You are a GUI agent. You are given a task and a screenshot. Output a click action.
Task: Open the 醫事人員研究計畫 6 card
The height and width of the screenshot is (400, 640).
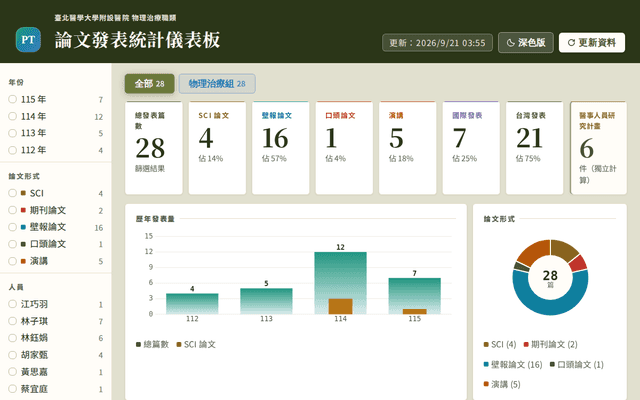(x=598, y=148)
